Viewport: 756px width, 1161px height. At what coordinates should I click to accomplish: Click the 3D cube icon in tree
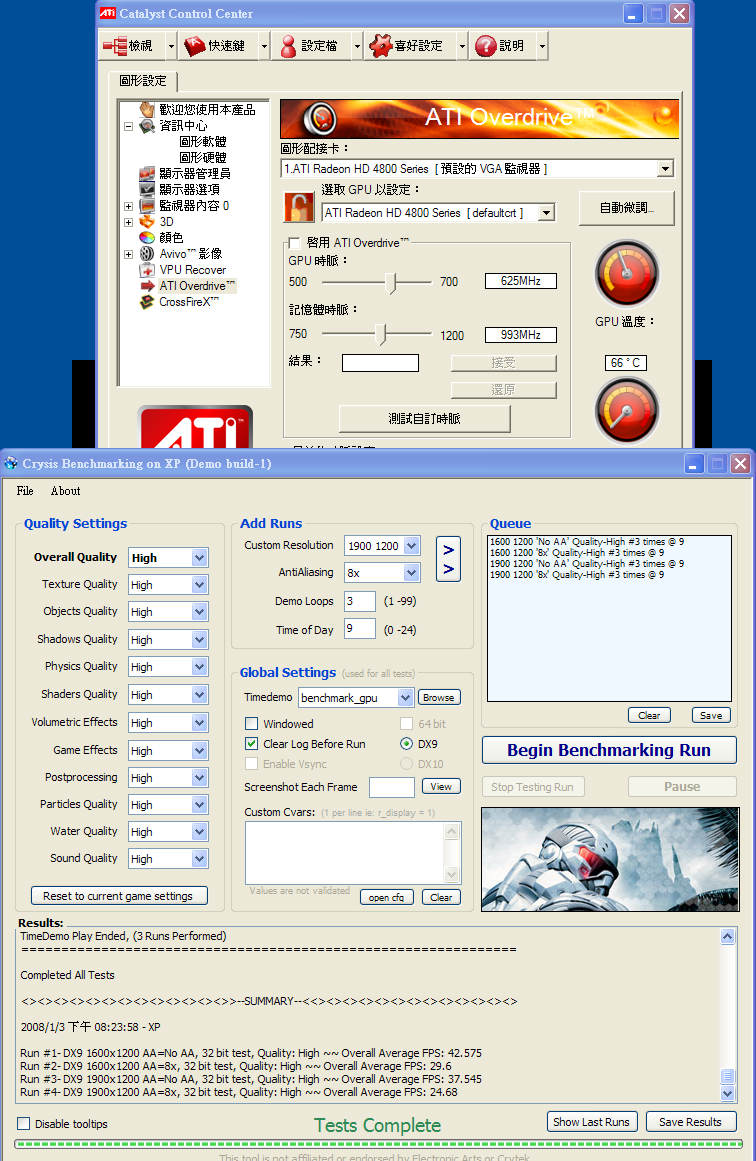pos(148,222)
